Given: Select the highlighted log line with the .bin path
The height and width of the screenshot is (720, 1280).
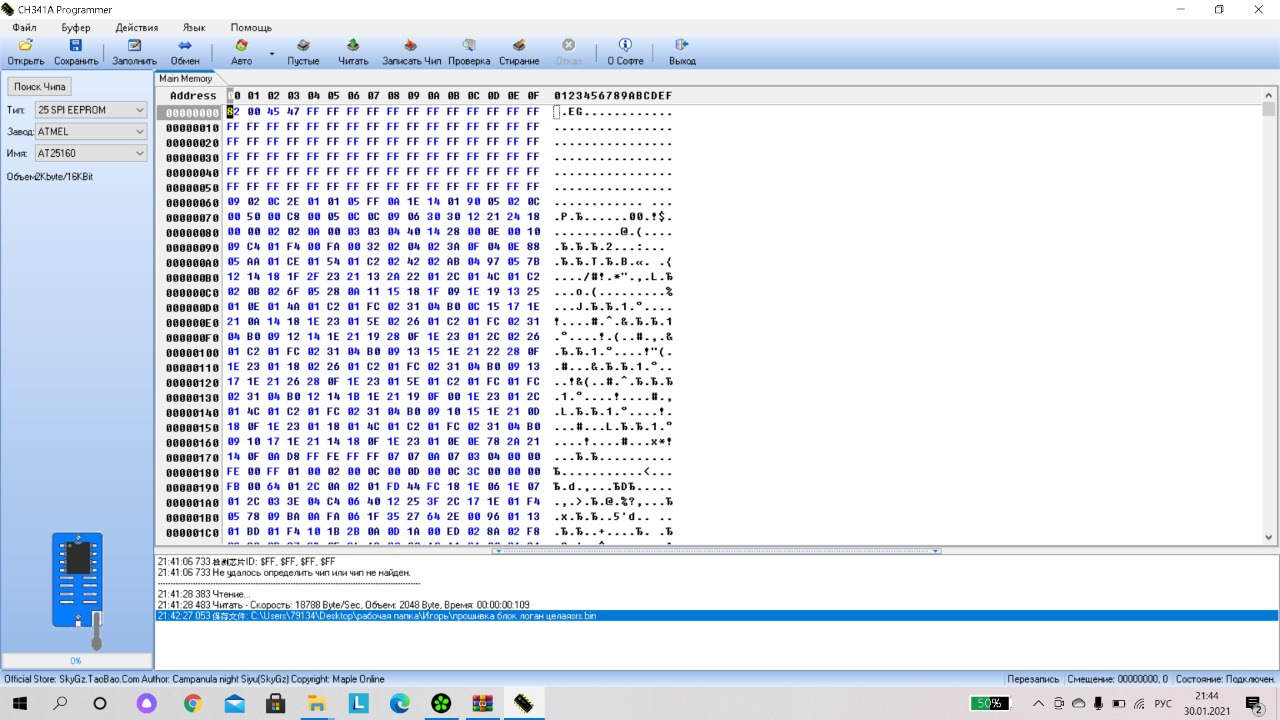Looking at the screenshot, I should pos(716,616).
